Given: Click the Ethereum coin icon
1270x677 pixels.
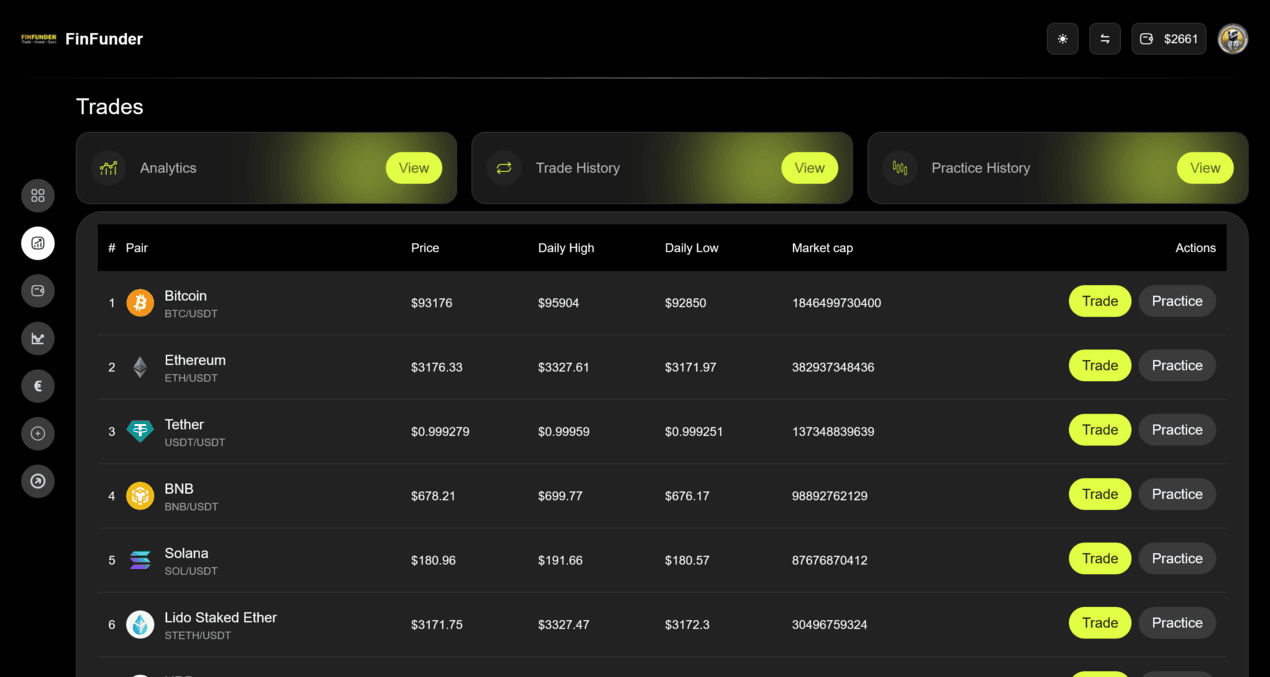Looking at the screenshot, I should pos(140,367).
